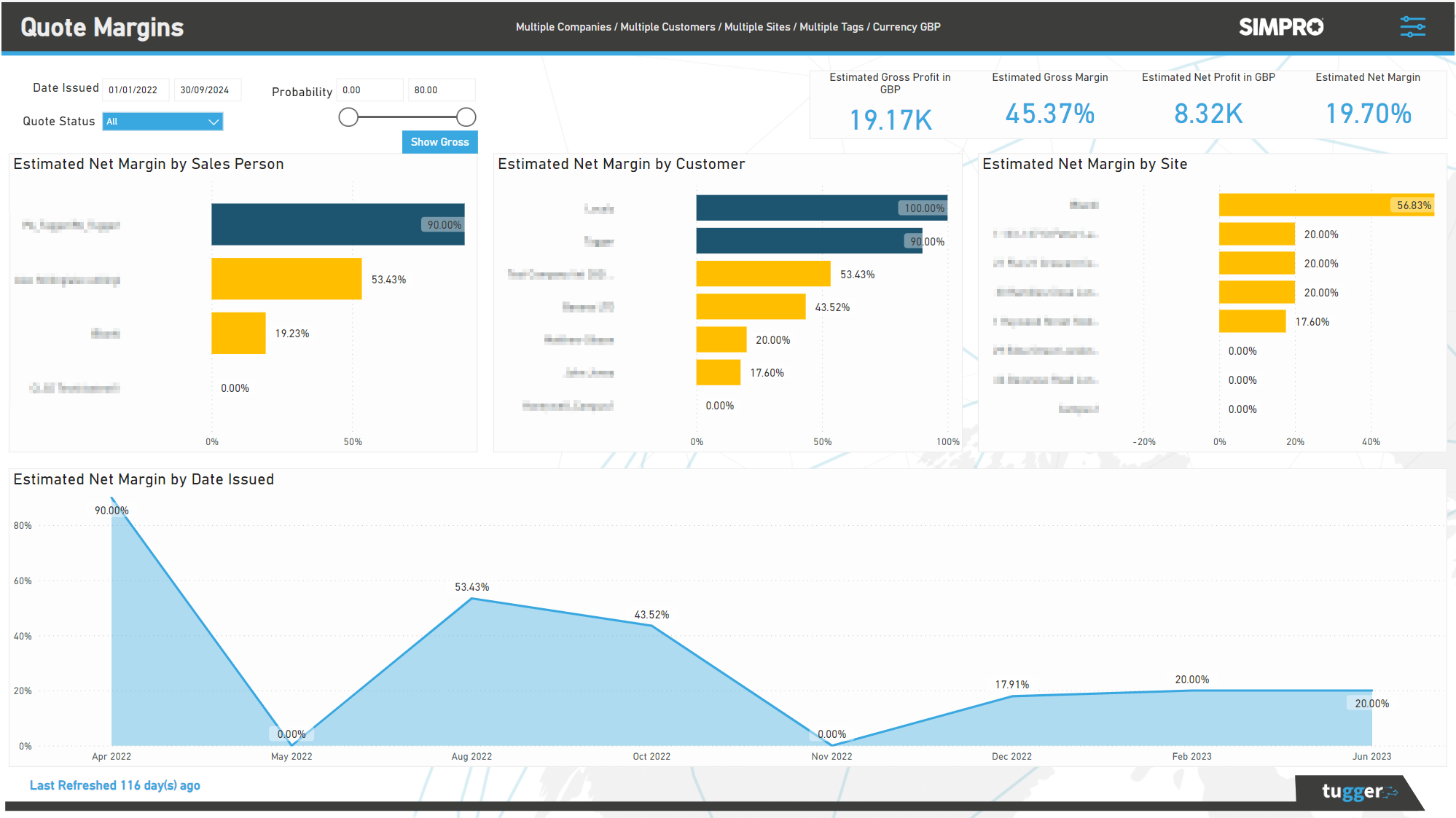This screenshot has height=818, width=1456.
Task: Expand the Quote Status selection list
Action: tap(162, 122)
